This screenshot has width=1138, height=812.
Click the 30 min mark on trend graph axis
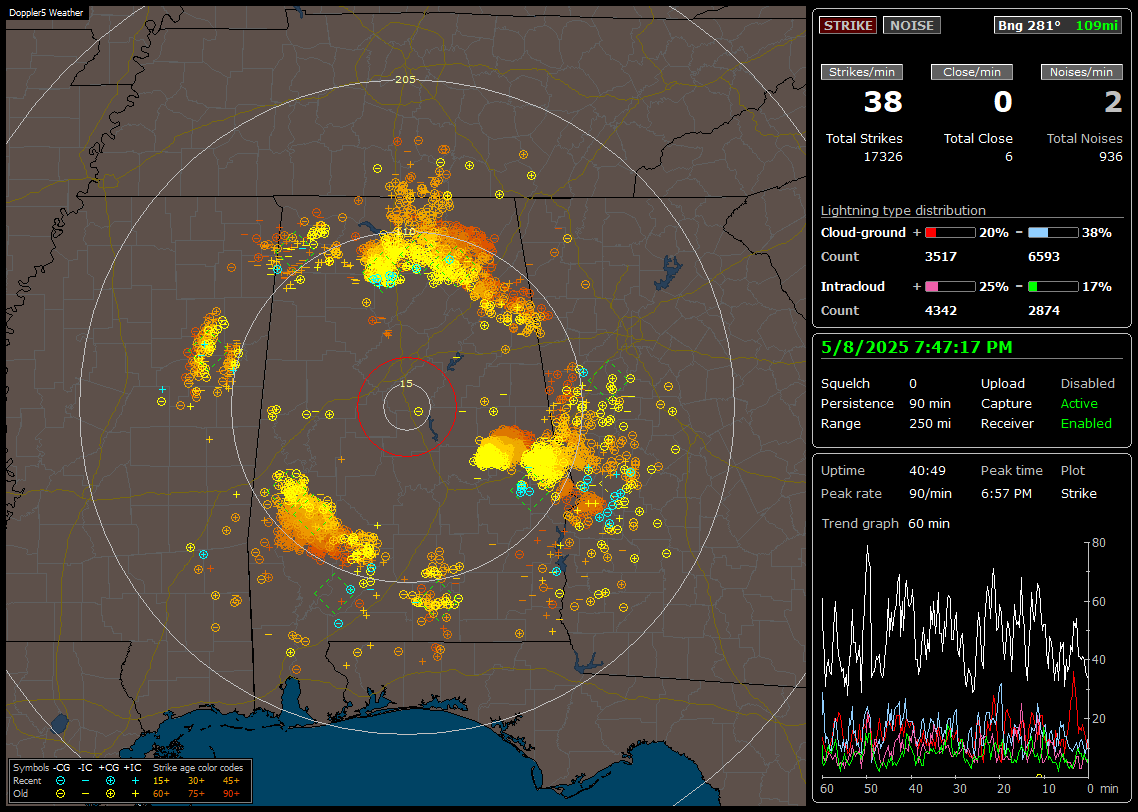coord(959,789)
